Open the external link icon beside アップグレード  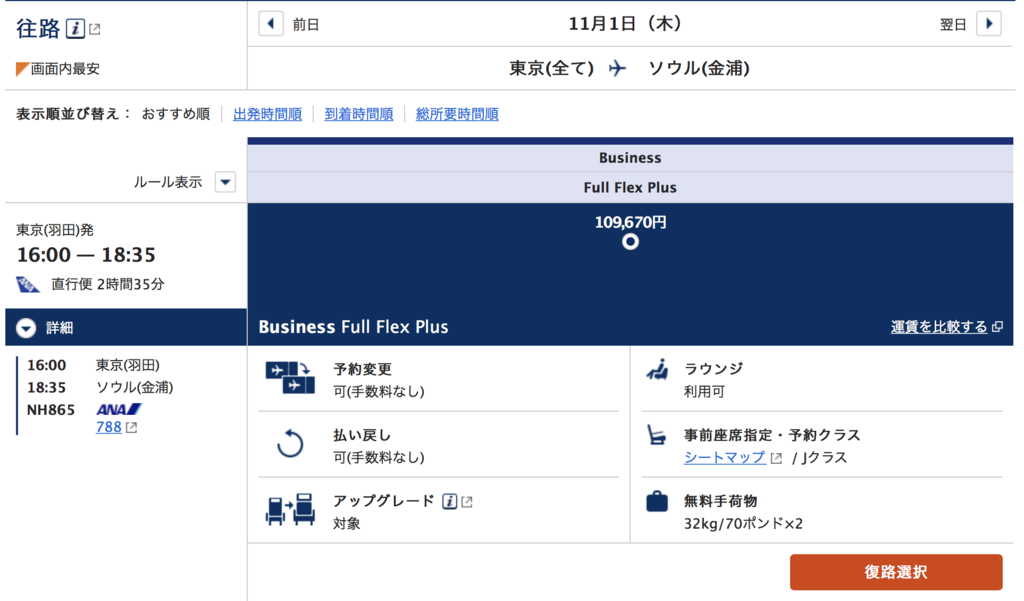[467, 502]
